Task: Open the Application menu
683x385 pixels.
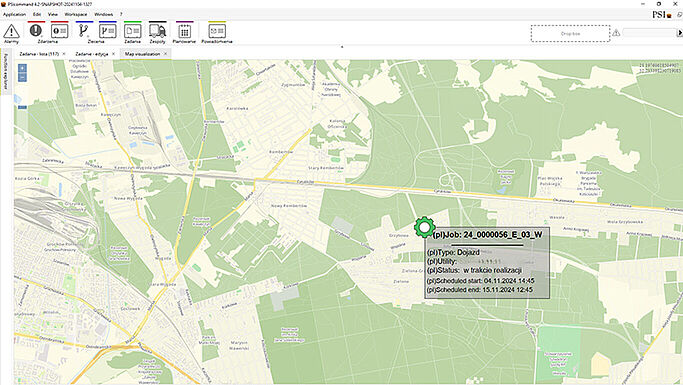Action: point(14,14)
